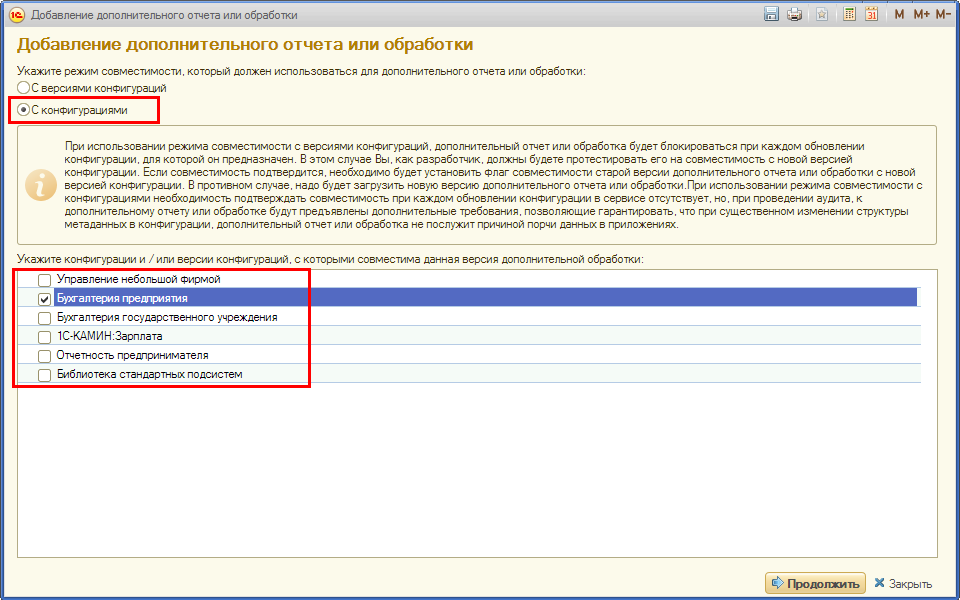Screen dimensions: 960x600
Task: Click the 1C application logo icon
Action: click(x=17, y=15)
